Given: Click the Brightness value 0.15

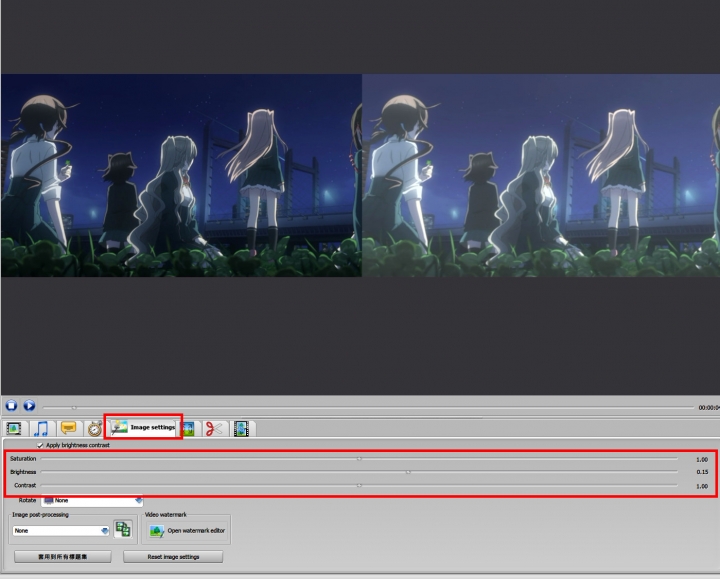Looking at the screenshot, I should [x=702, y=472].
